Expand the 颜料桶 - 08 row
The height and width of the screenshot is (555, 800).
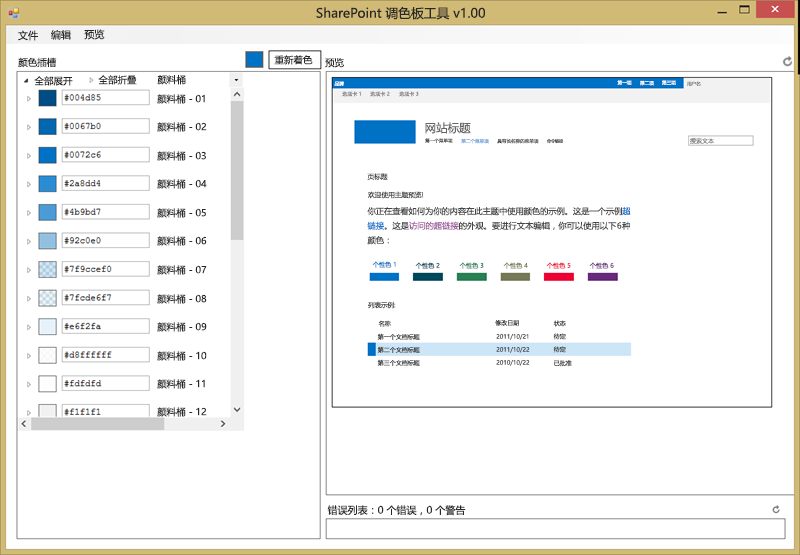(29, 298)
